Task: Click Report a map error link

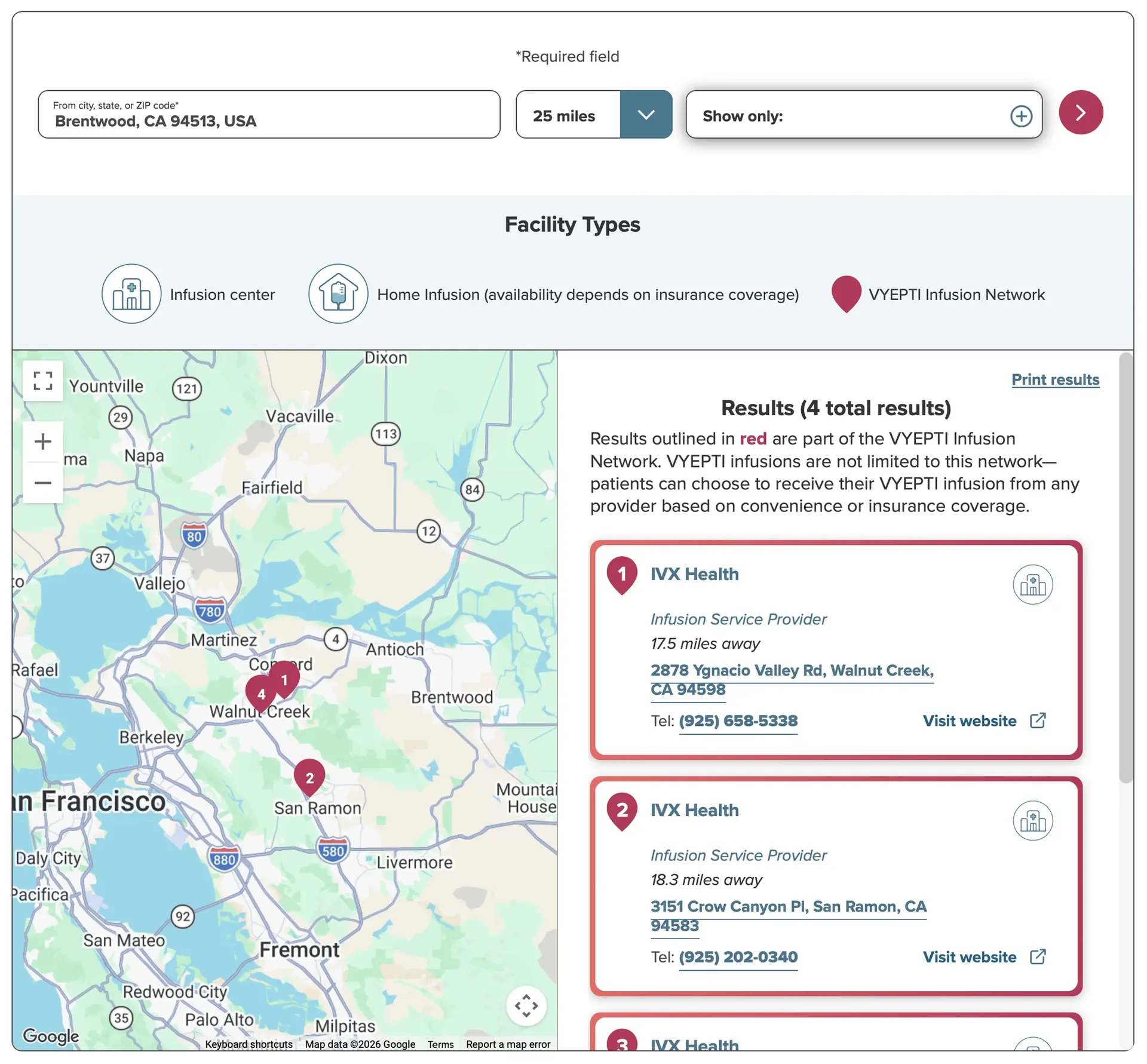Action: (508, 1044)
